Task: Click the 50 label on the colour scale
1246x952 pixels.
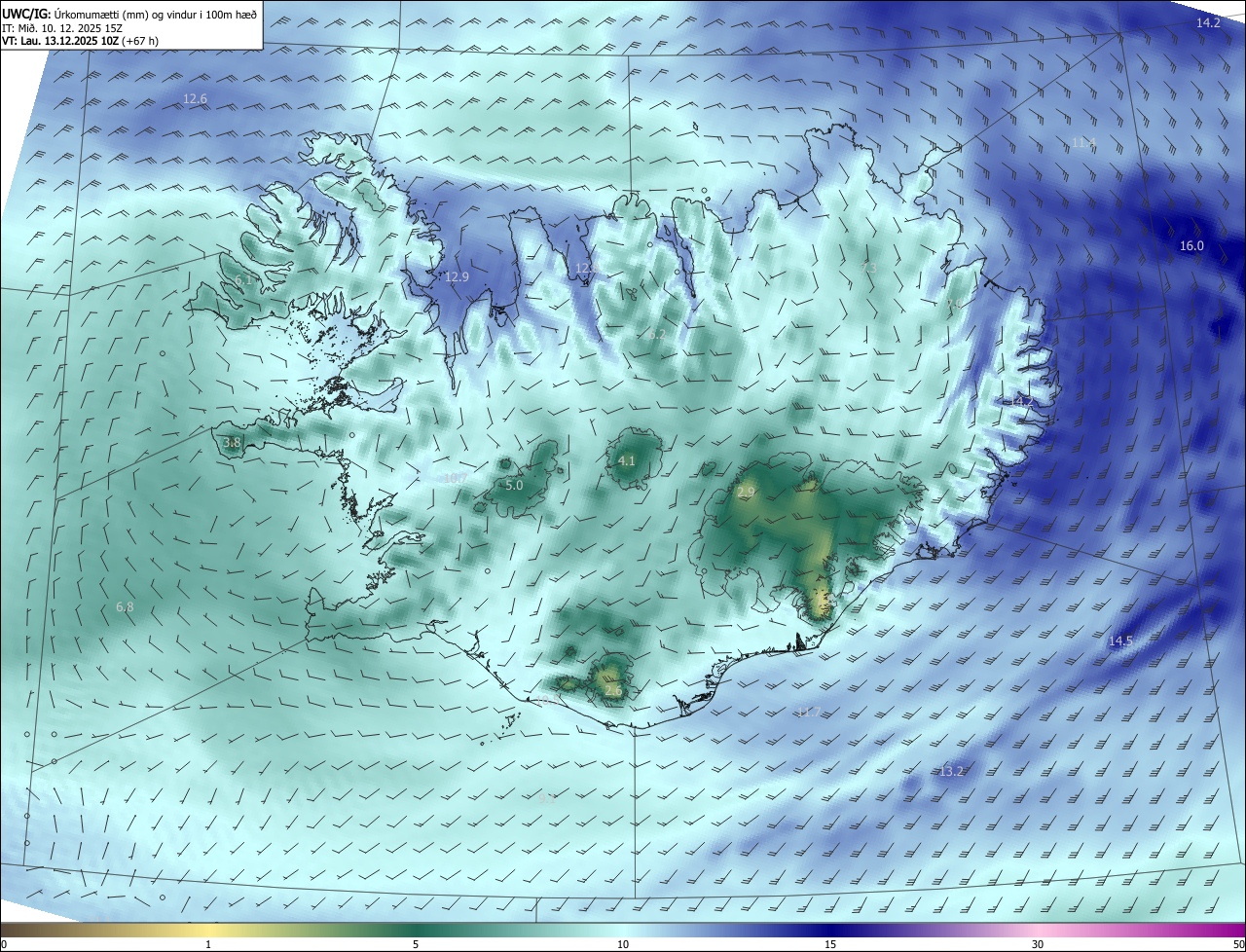Action: coord(1238,944)
